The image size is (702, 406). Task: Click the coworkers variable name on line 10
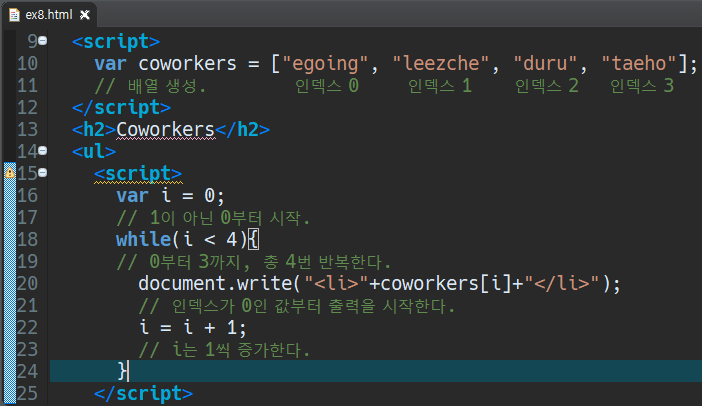(x=187, y=64)
